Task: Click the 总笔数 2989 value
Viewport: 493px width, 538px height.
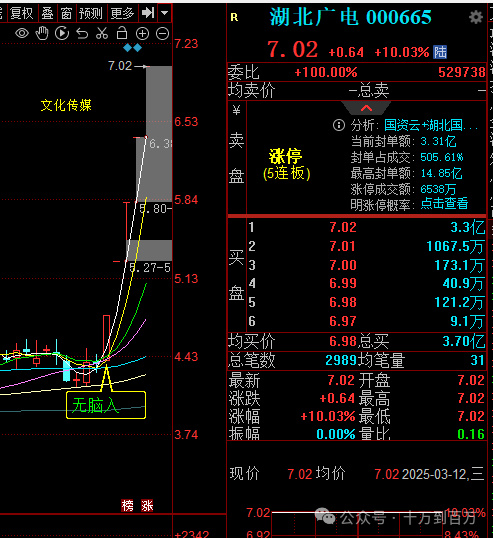Action: tap(341, 360)
